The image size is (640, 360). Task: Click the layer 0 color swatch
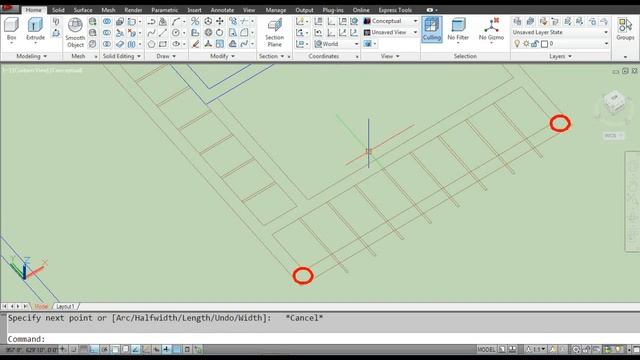[x=544, y=44]
